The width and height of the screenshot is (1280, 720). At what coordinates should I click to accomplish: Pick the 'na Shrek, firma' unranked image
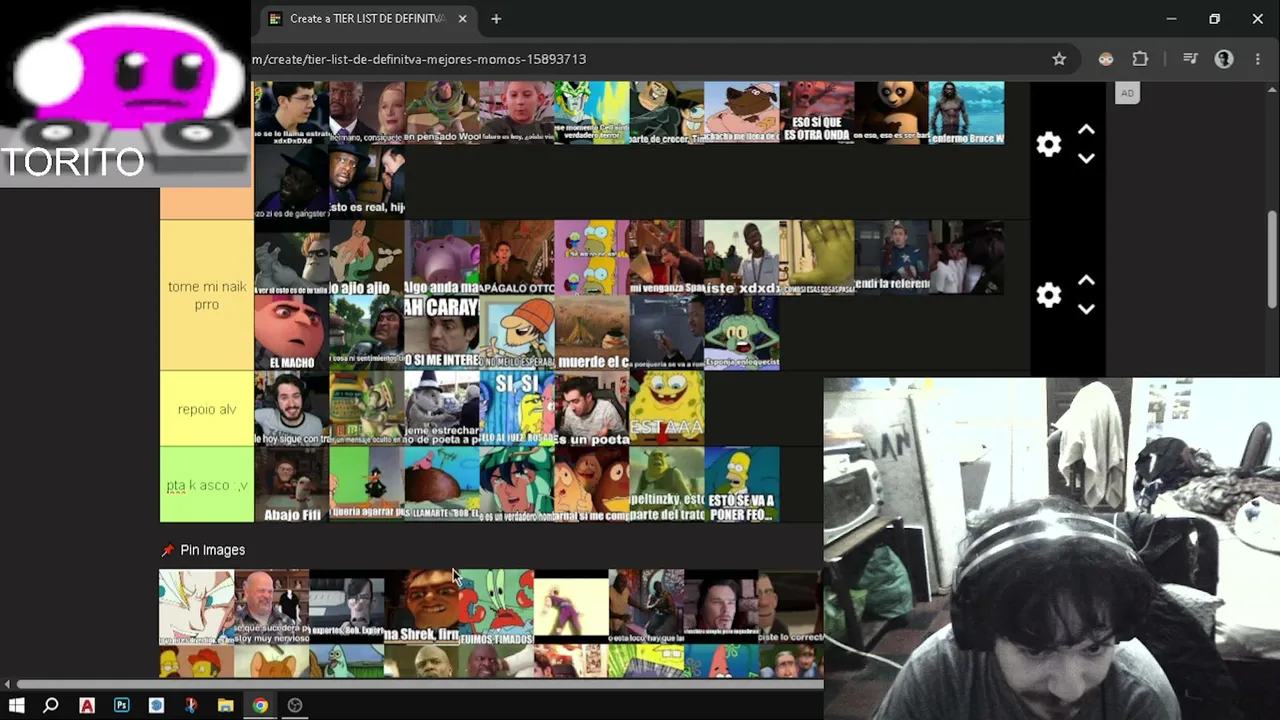click(x=422, y=607)
